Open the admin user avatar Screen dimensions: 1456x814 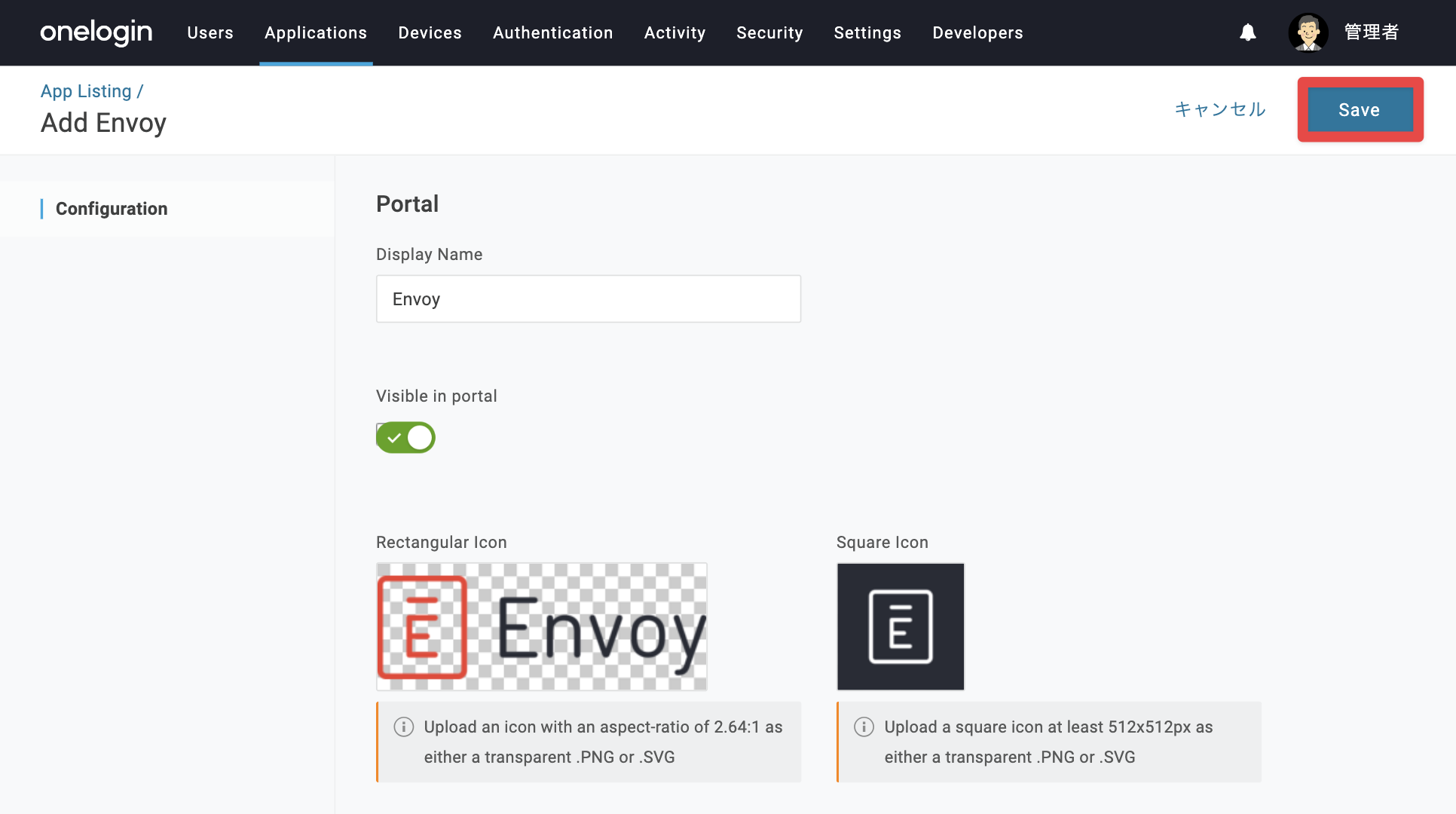coord(1308,32)
